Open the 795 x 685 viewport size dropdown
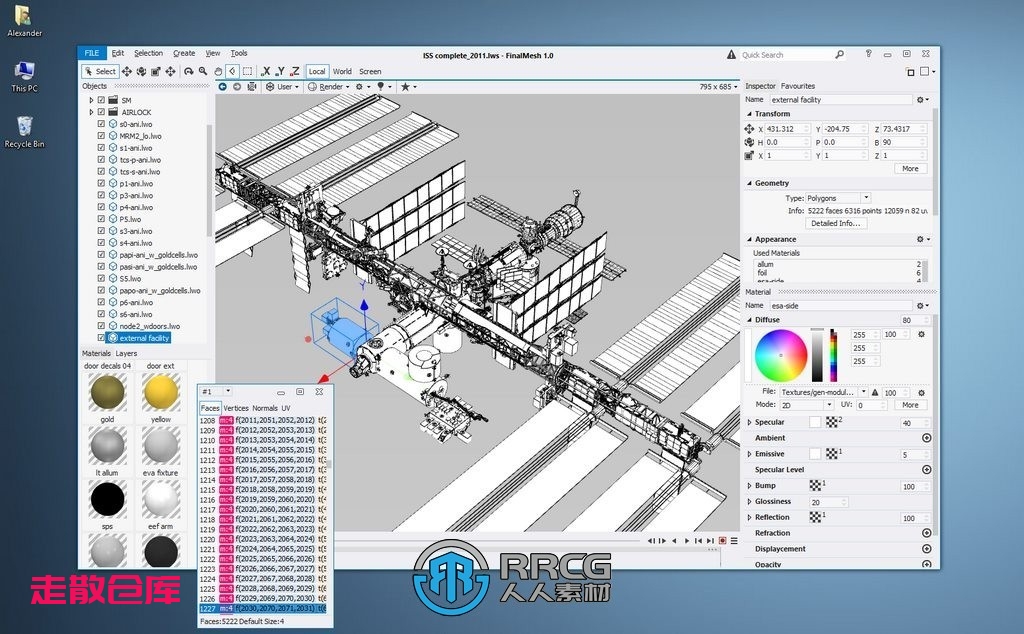This screenshot has height=634, width=1024. point(718,86)
